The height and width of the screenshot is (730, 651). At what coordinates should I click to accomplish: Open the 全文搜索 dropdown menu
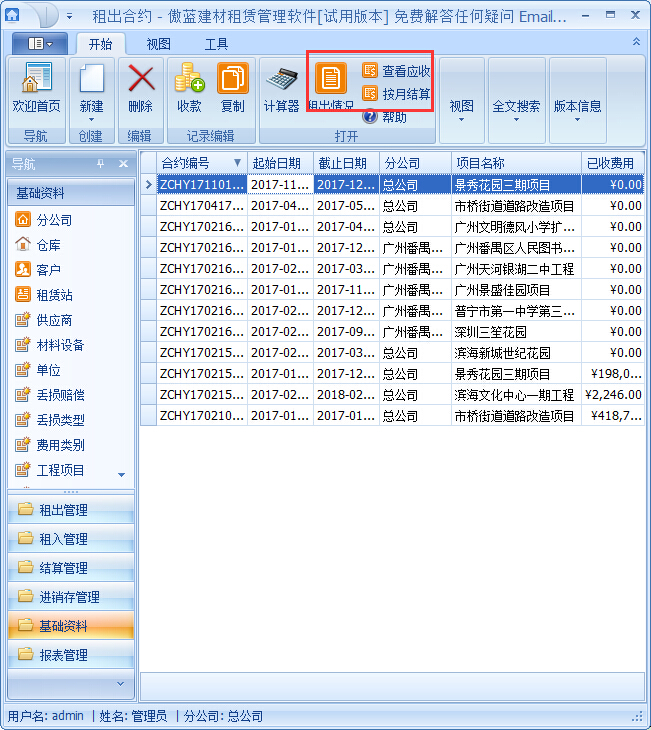[x=516, y=112]
